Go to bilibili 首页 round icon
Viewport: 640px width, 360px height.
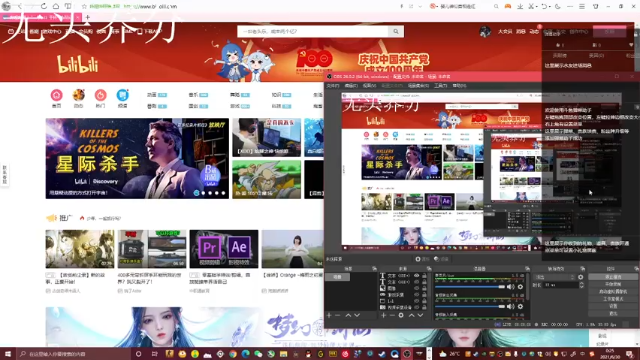coord(56,95)
